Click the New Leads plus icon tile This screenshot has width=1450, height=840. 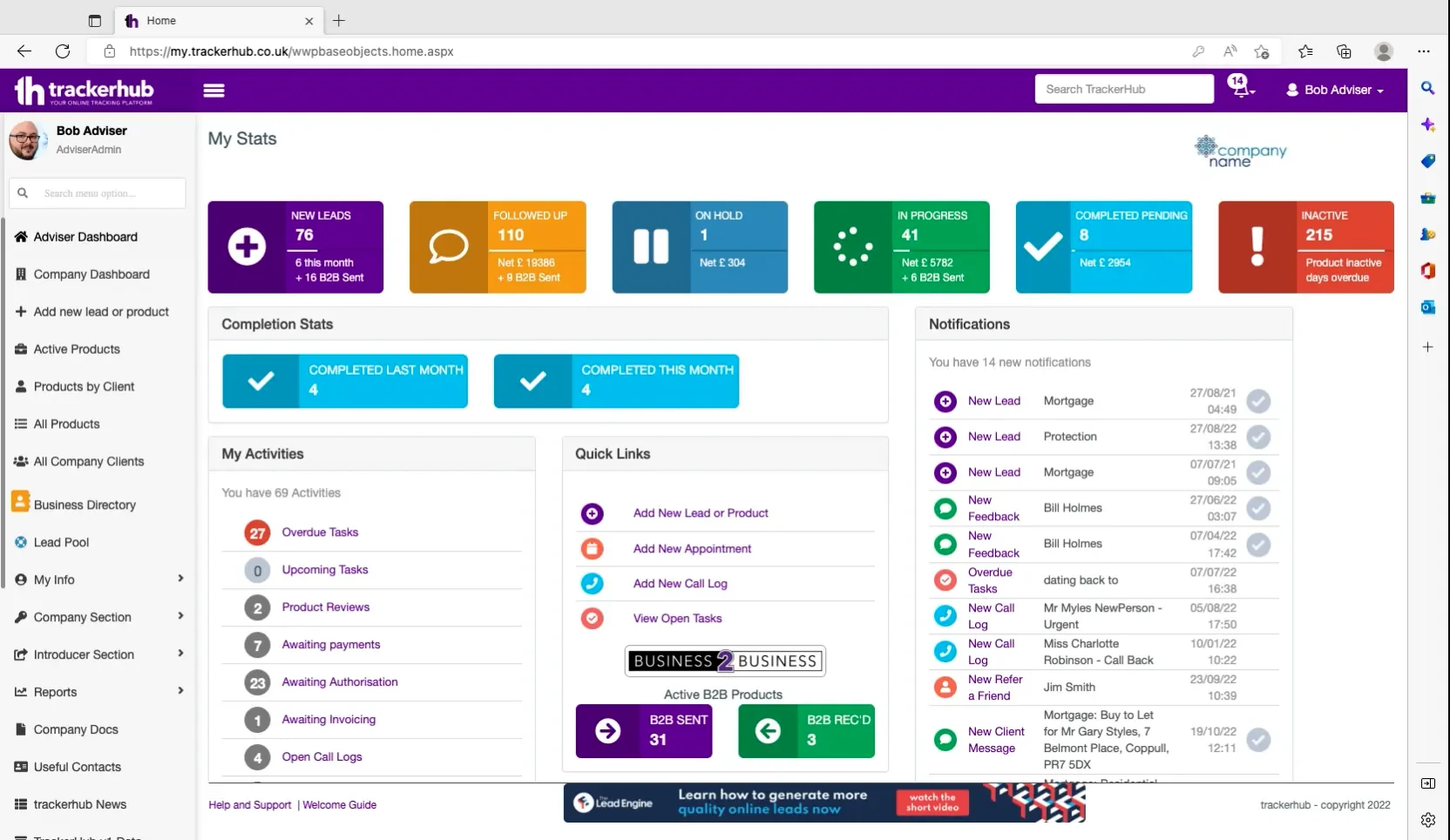click(295, 247)
